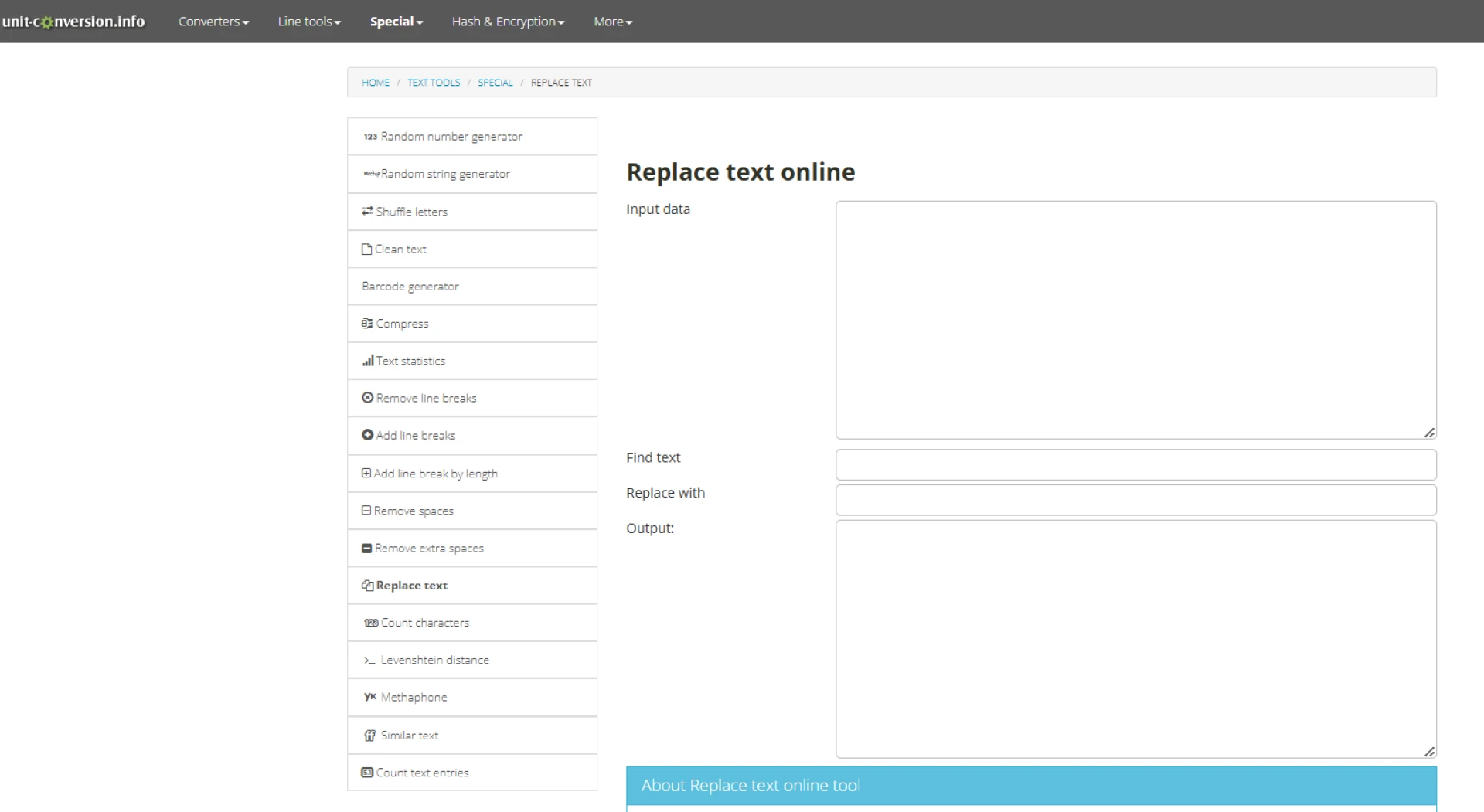Select the Similar text tool
This screenshot has height=812, width=1484.
(409, 735)
